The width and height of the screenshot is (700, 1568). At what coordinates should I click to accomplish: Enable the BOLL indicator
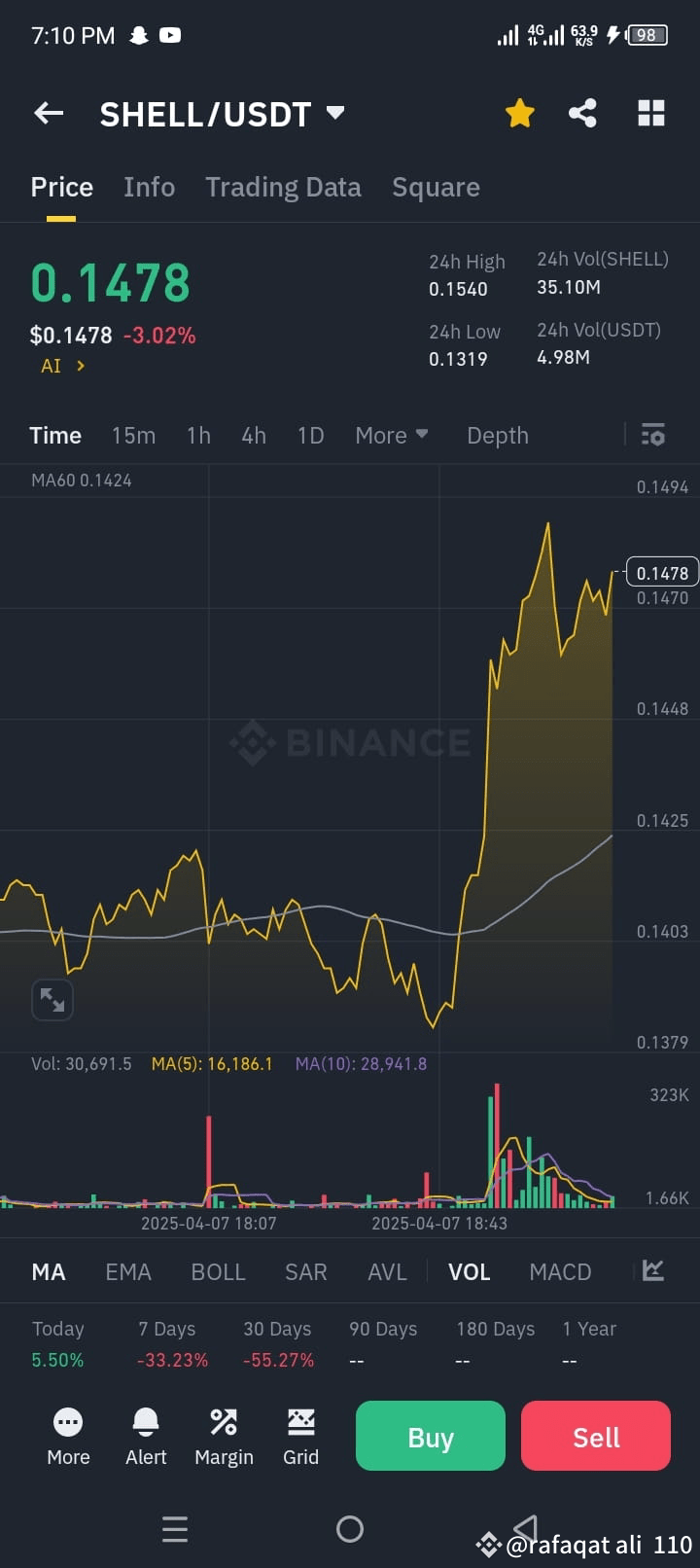(218, 1271)
